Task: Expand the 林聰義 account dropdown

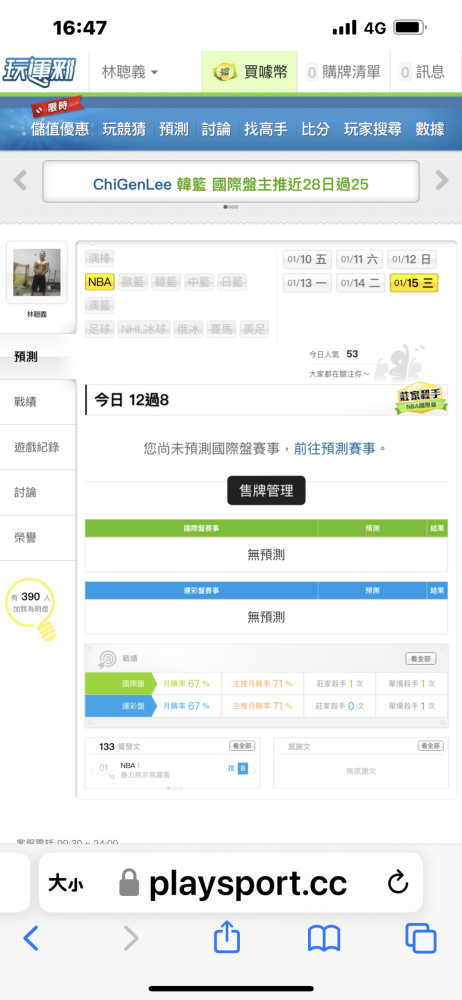Action: [x=130, y=71]
